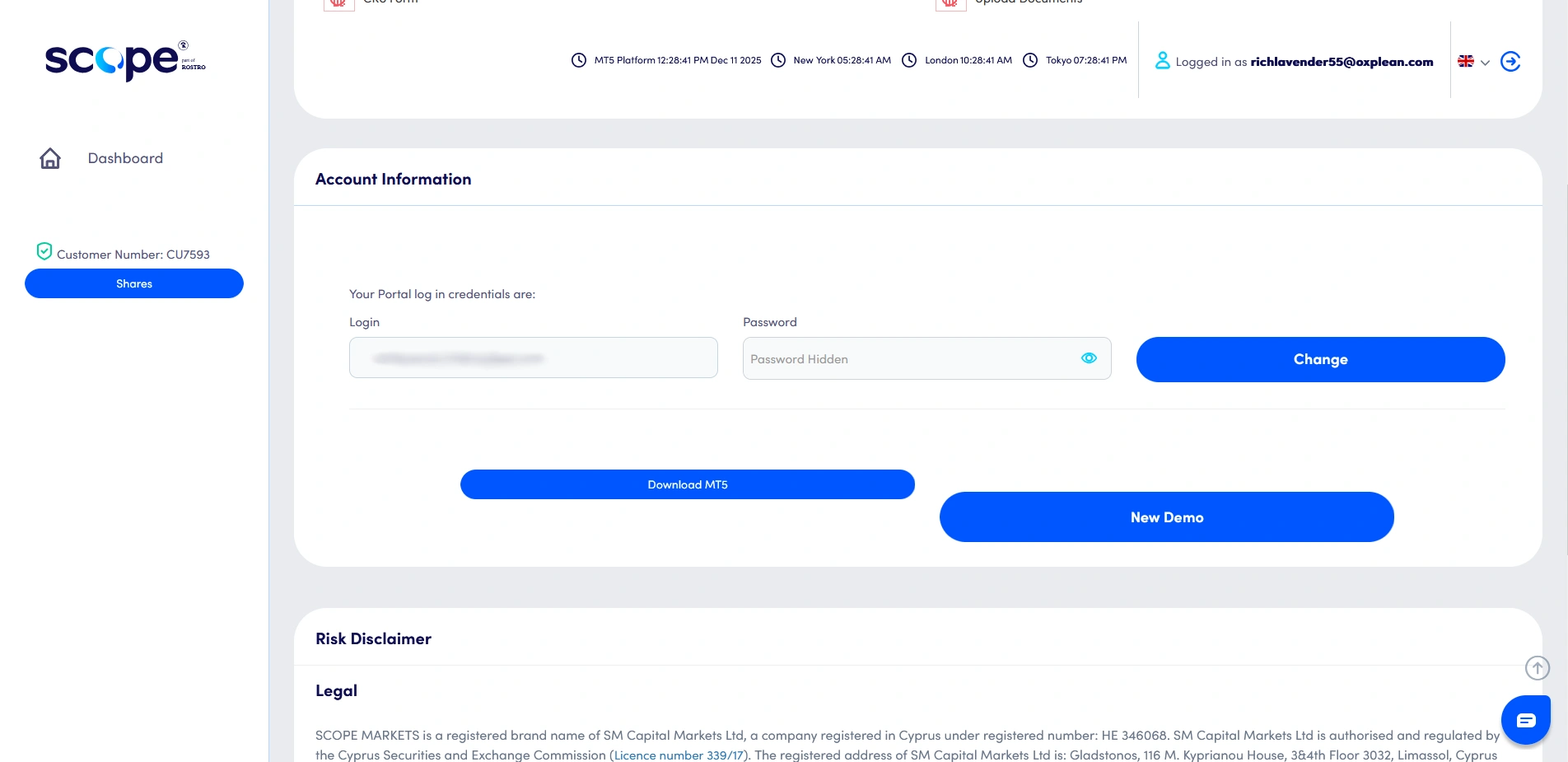Select the Dashboard menu item

pyautogui.click(x=124, y=157)
